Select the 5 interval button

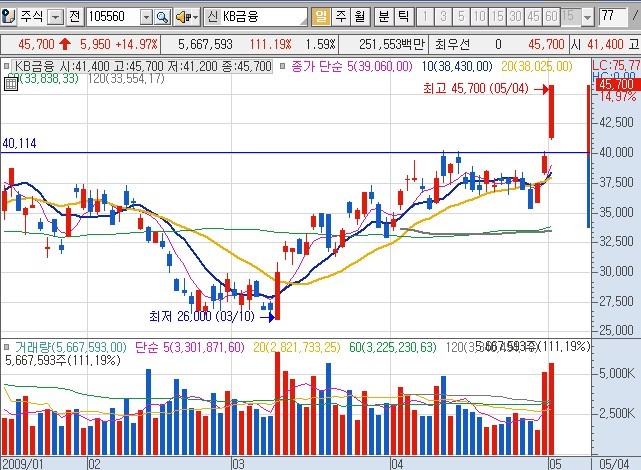(461, 17)
